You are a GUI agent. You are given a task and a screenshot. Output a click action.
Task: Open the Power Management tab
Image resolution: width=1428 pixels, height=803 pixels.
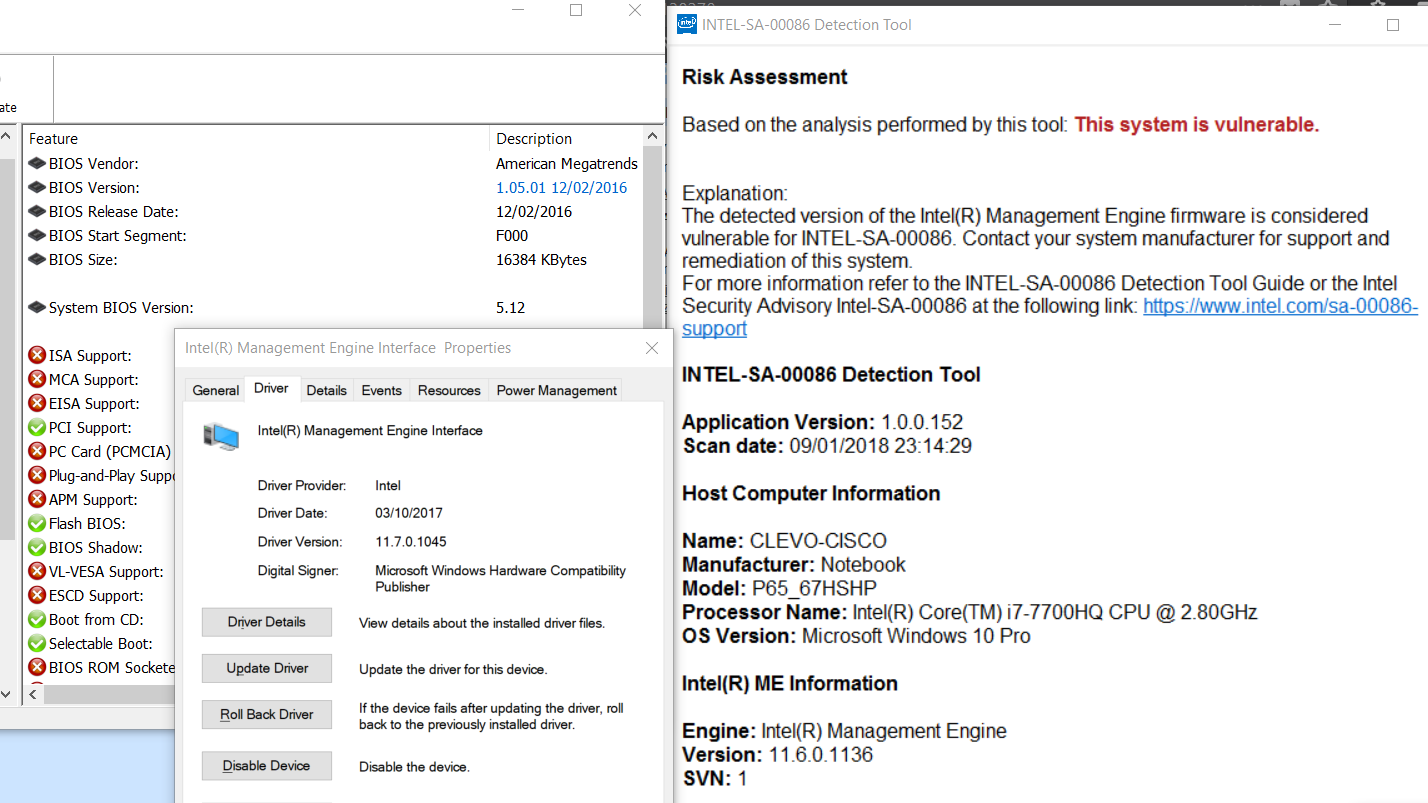pyautogui.click(x=557, y=391)
